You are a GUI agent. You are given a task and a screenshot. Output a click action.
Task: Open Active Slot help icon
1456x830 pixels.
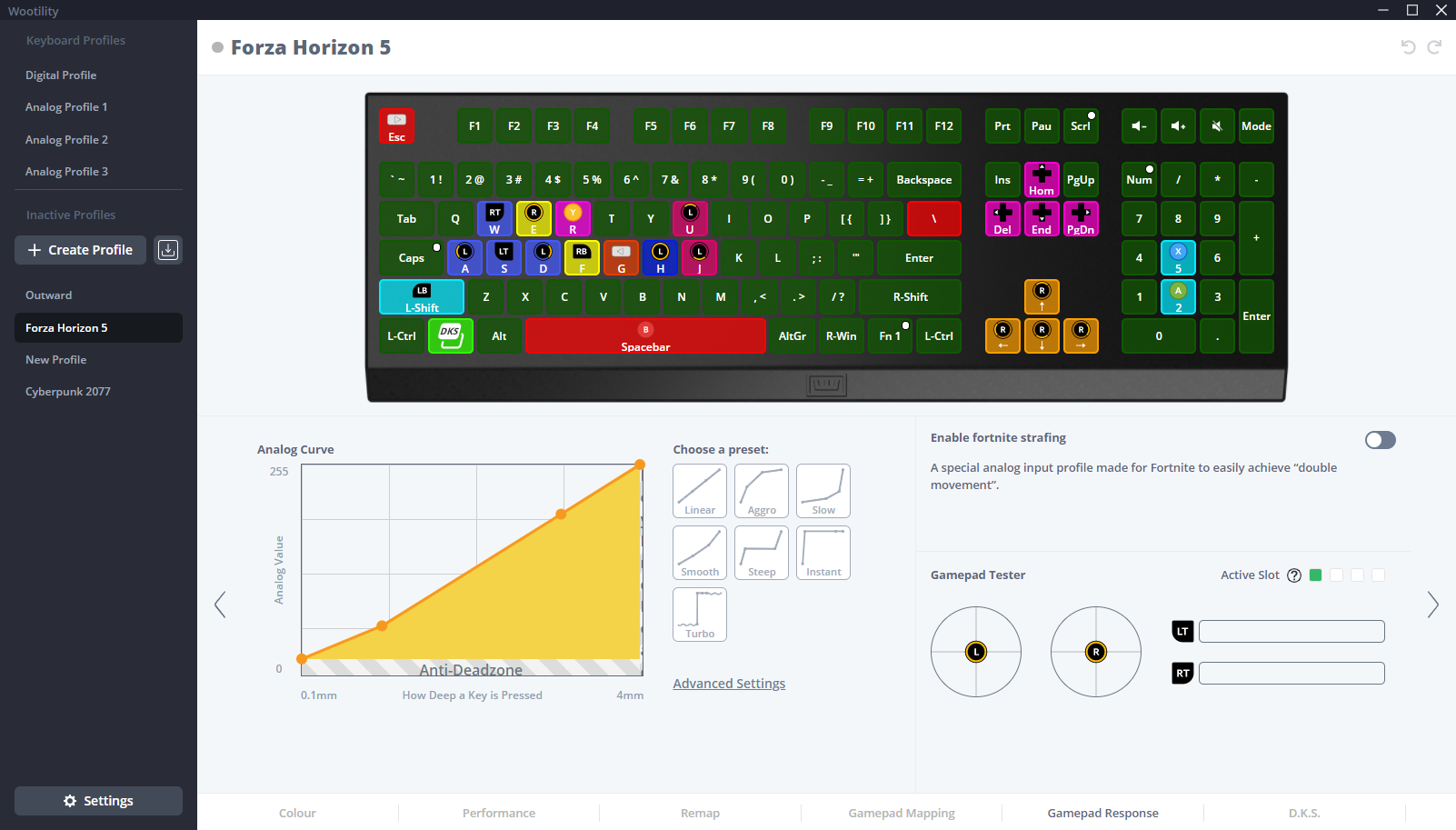click(1294, 575)
